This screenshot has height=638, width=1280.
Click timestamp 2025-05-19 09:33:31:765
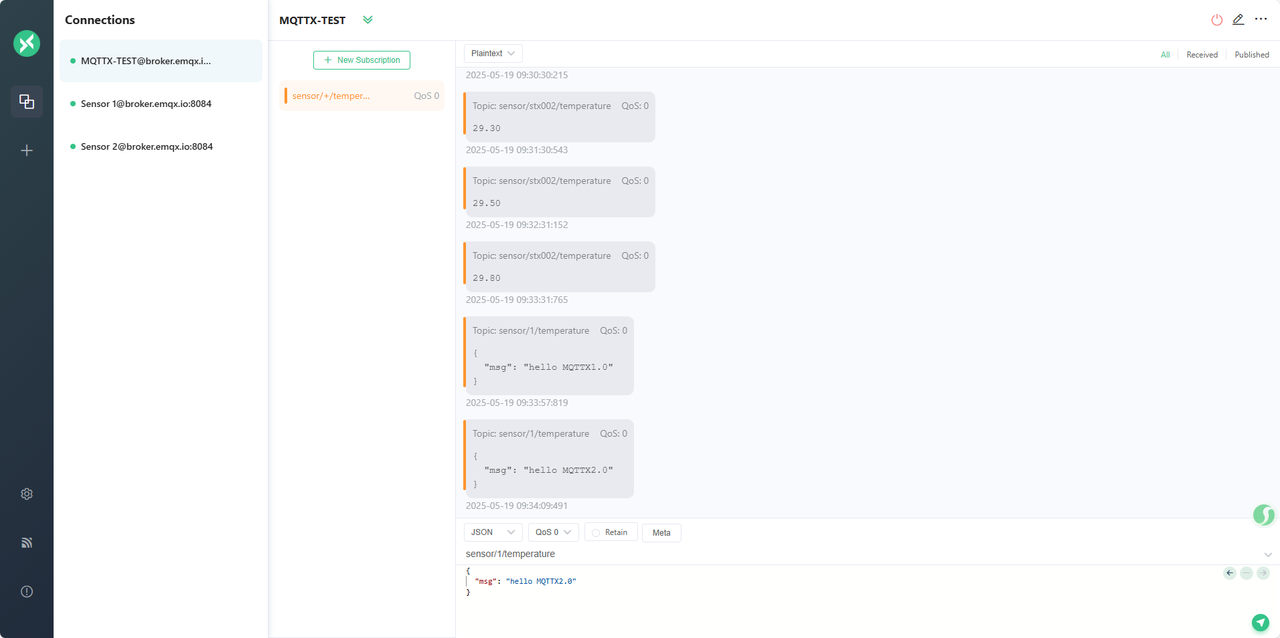click(x=517, y=300)
